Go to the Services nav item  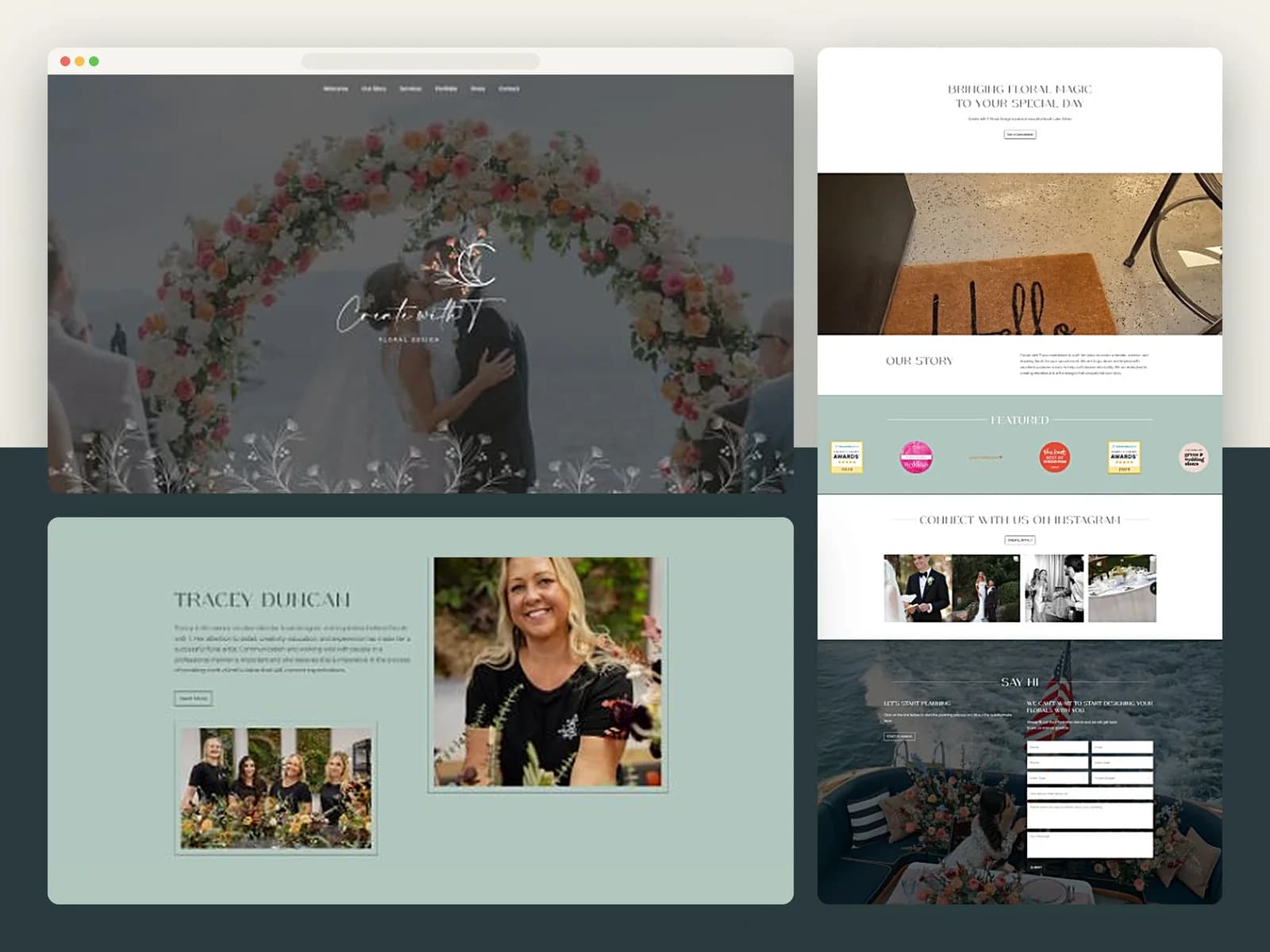410,89
